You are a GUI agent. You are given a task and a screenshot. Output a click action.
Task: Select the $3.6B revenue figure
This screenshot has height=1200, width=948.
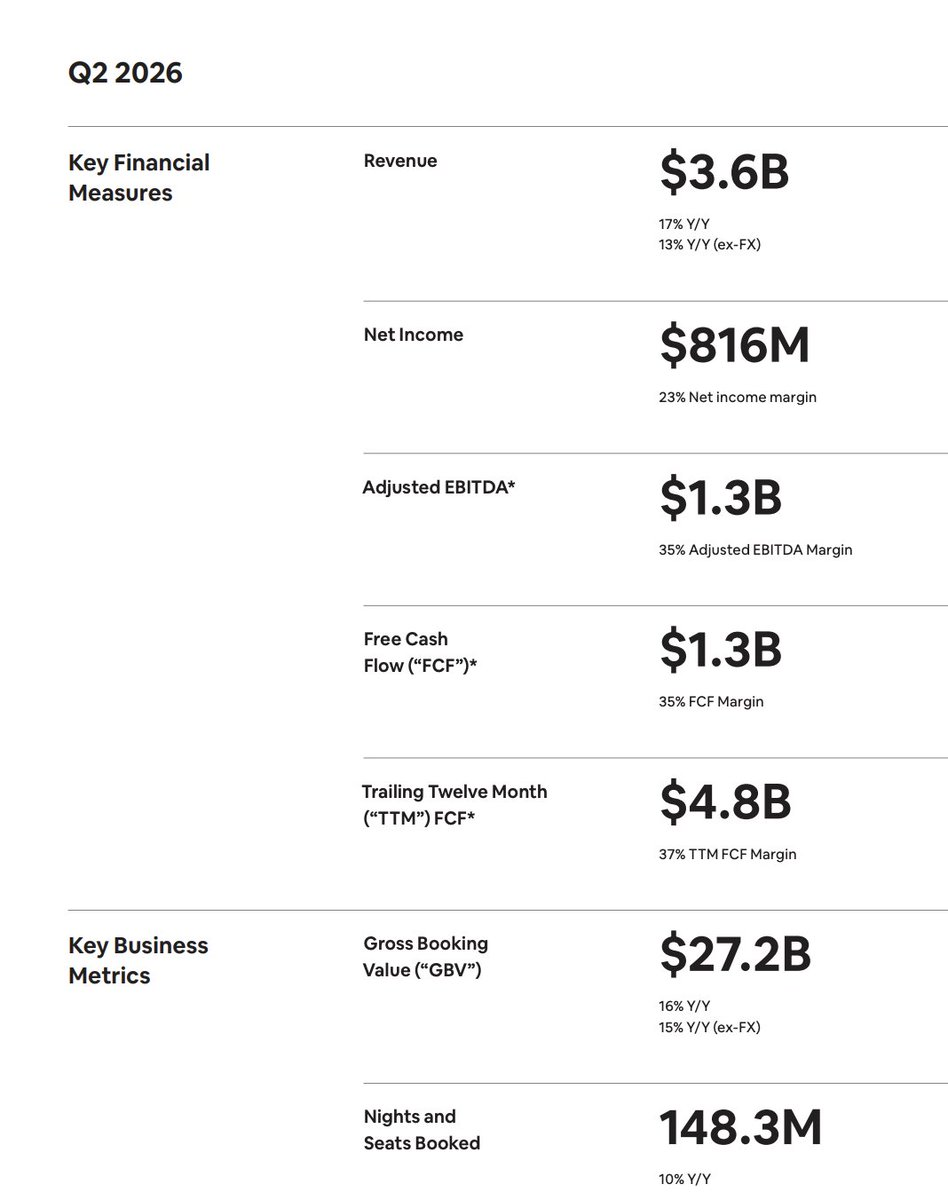(724, 172)
